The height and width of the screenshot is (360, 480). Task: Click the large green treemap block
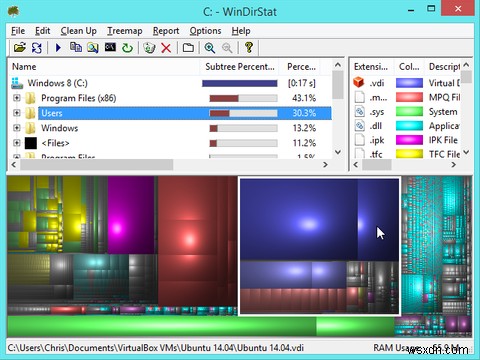pyautogui.click(x=162, y=326)
